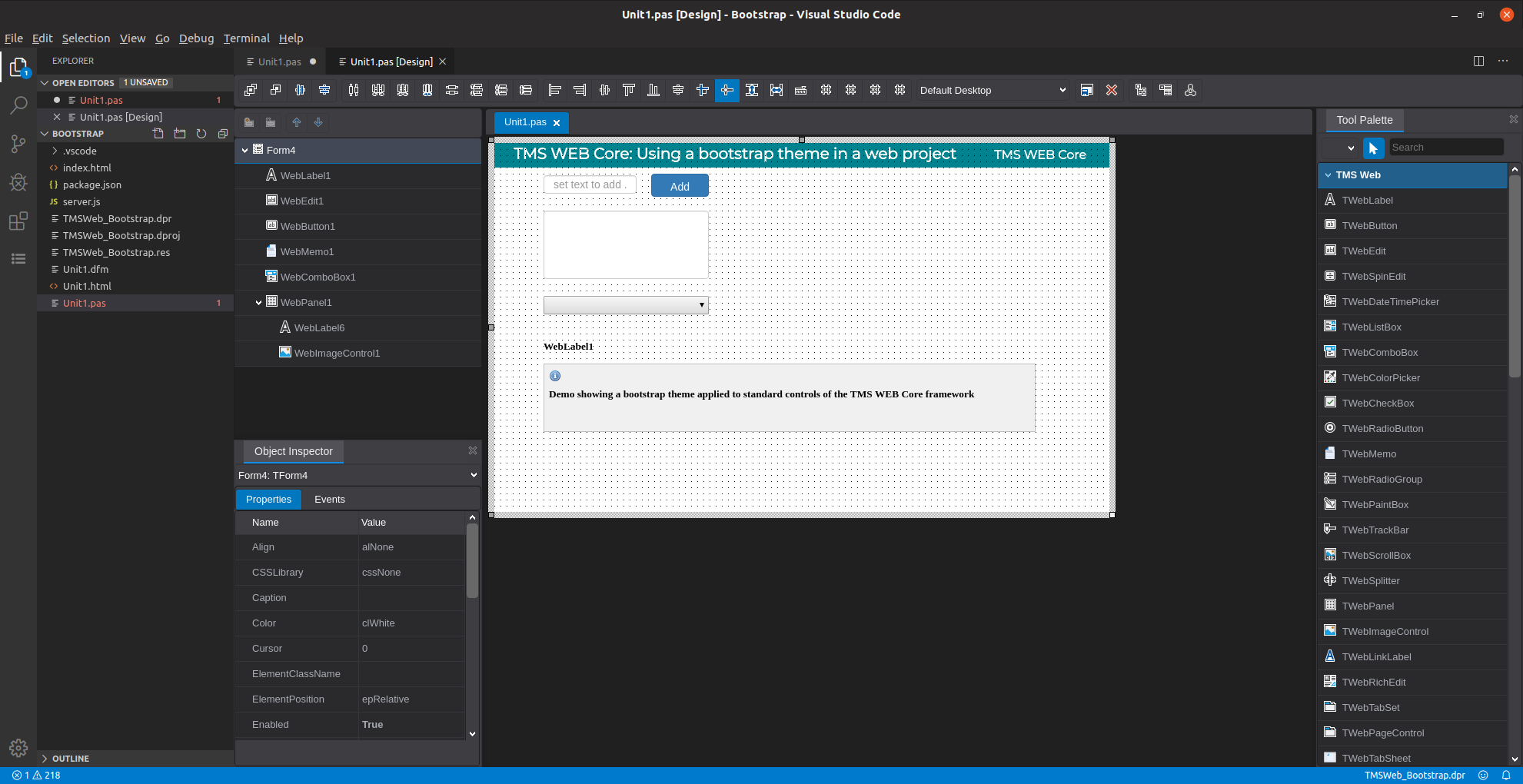Click the same width sizing icon
Screen dimensions: 1523x784
coord(776,90)
